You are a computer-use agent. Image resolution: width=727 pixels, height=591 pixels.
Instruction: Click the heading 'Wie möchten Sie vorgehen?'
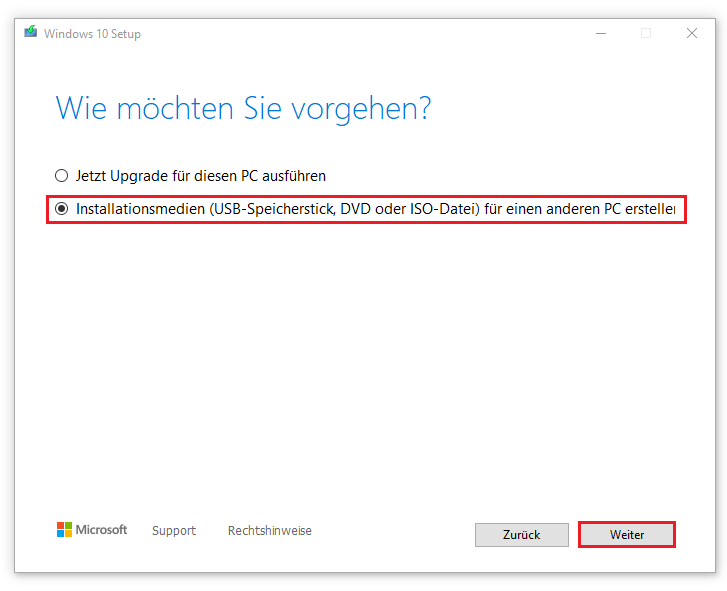click(x=243, y=108)
